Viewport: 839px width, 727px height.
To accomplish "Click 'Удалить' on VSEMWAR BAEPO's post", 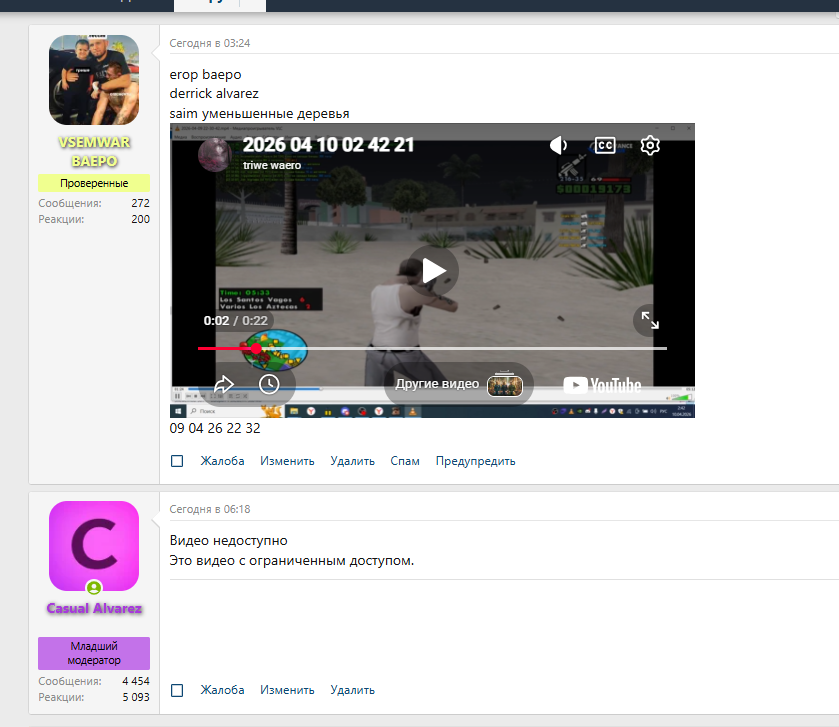I will coord(353,461).
